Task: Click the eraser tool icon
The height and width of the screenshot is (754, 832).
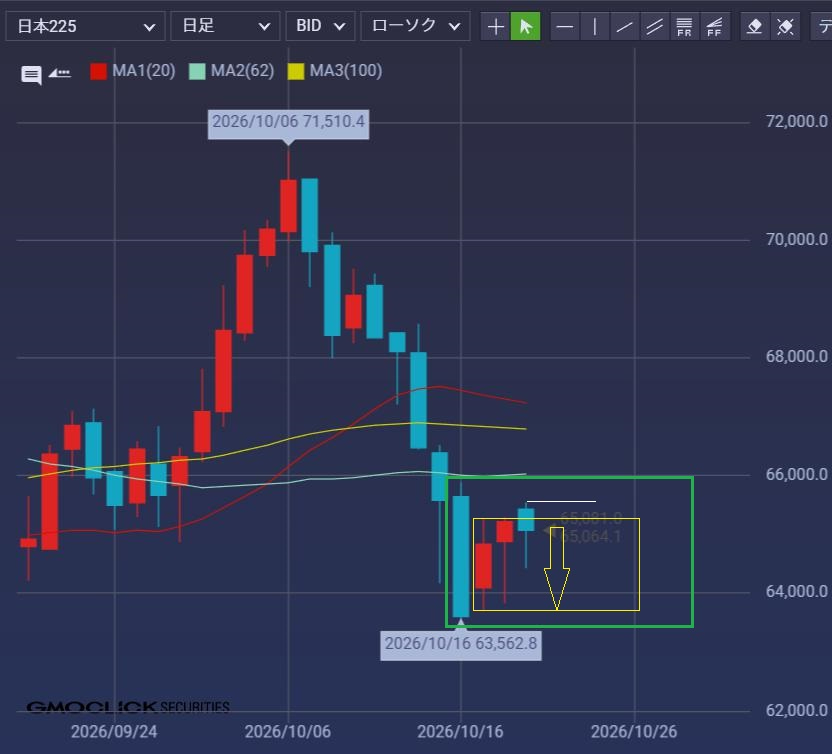Action: 755,26
